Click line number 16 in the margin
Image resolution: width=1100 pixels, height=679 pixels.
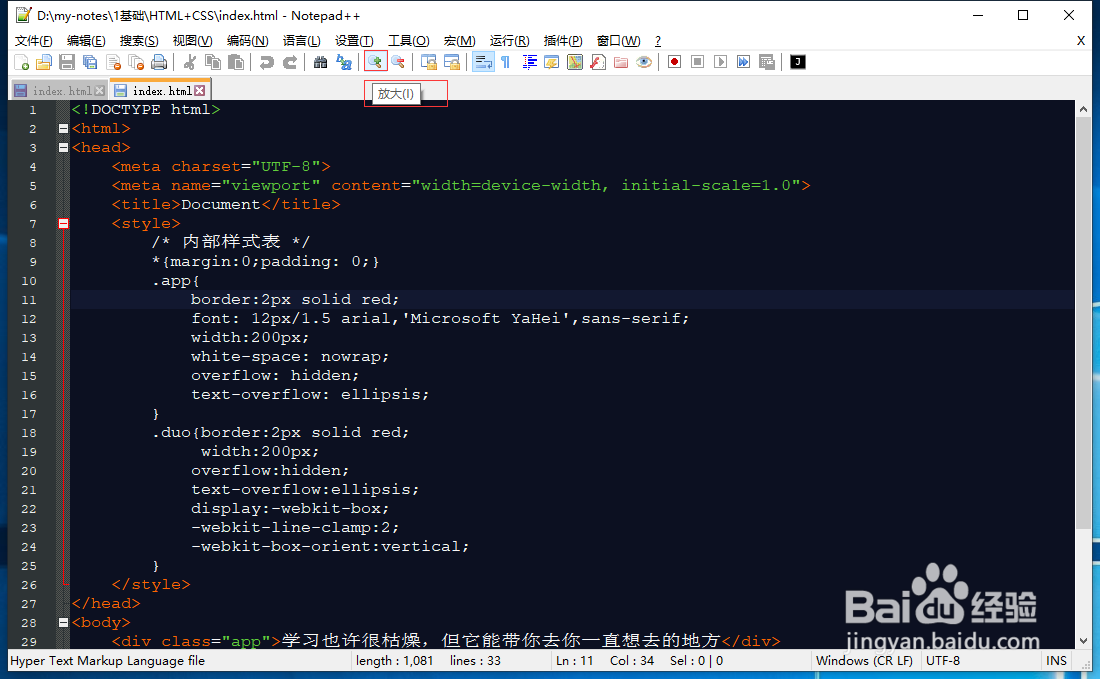tap(29, 395)
